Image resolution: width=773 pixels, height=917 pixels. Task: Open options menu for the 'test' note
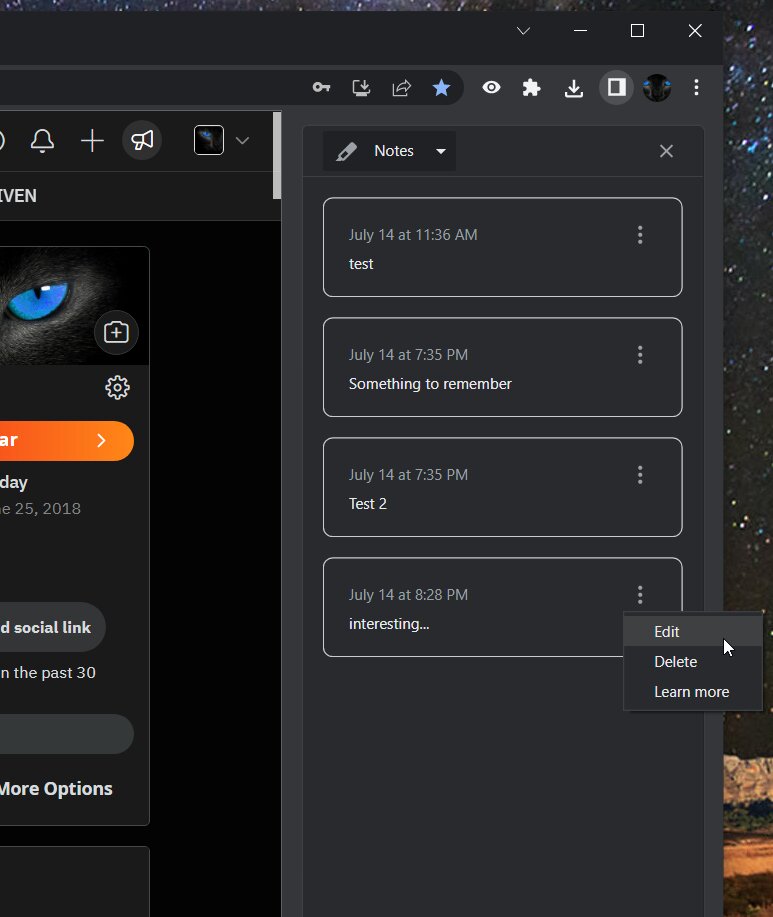[640, 235]
